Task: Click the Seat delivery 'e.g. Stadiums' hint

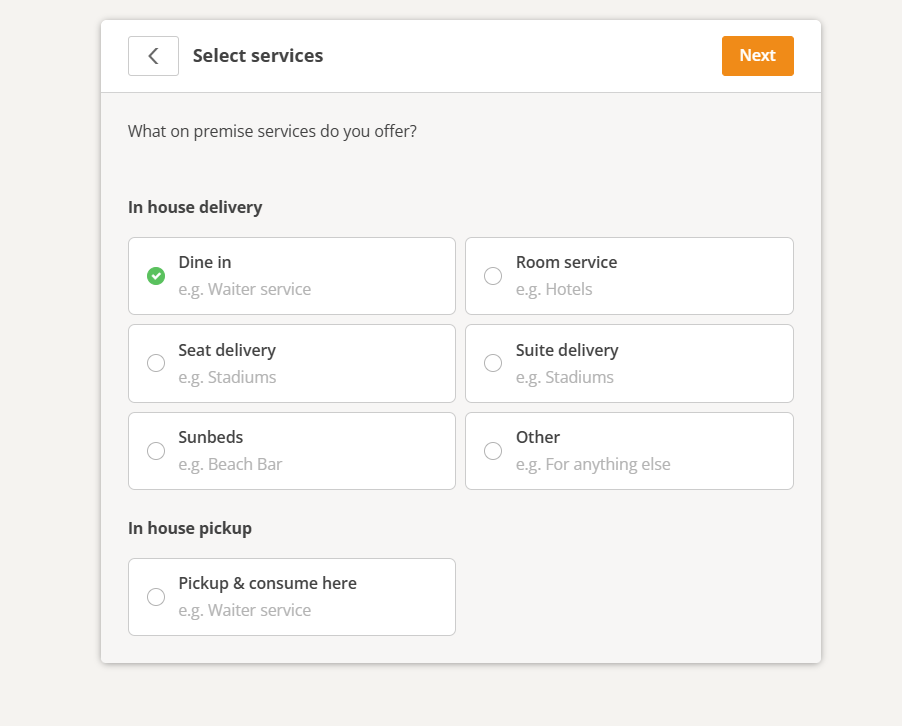Action: pos(227,378)
